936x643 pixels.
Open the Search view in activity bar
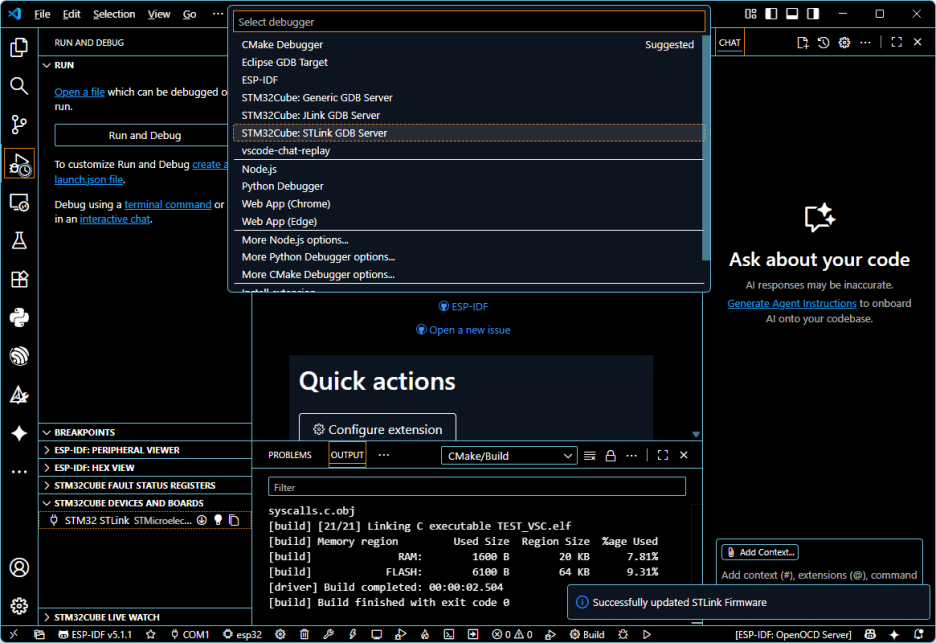click(x=19, y=86)
